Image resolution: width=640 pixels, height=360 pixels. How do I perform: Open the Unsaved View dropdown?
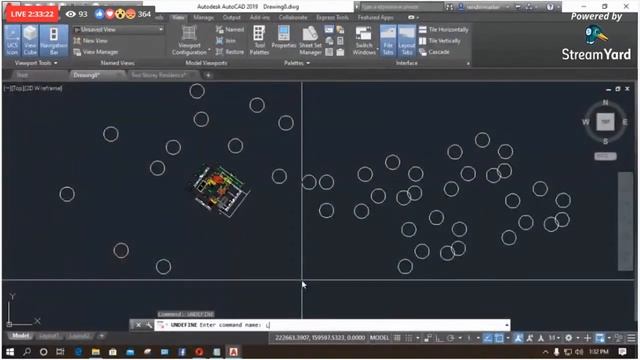pyautogui.click(x=118, y=29)
